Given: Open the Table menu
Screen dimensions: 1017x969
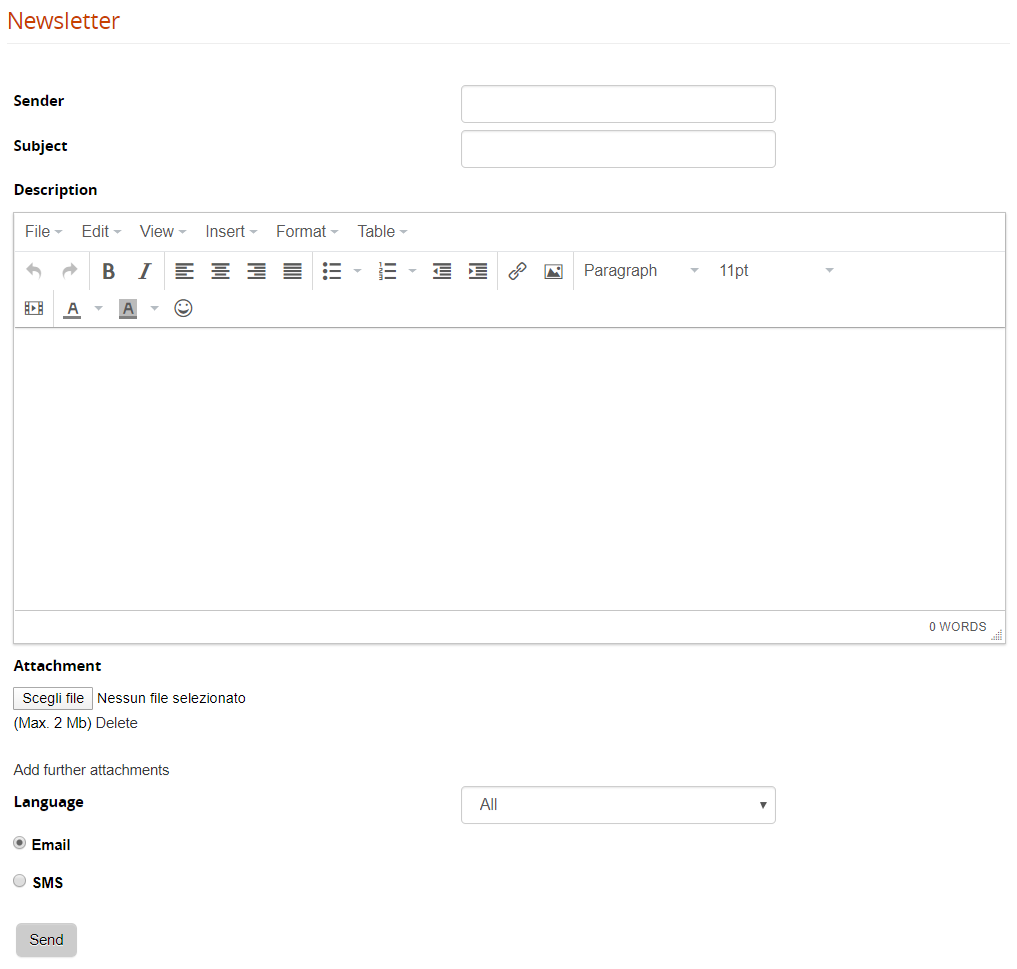Looking at the screenshot, I should pyautogui.click(x=382, y=231).
